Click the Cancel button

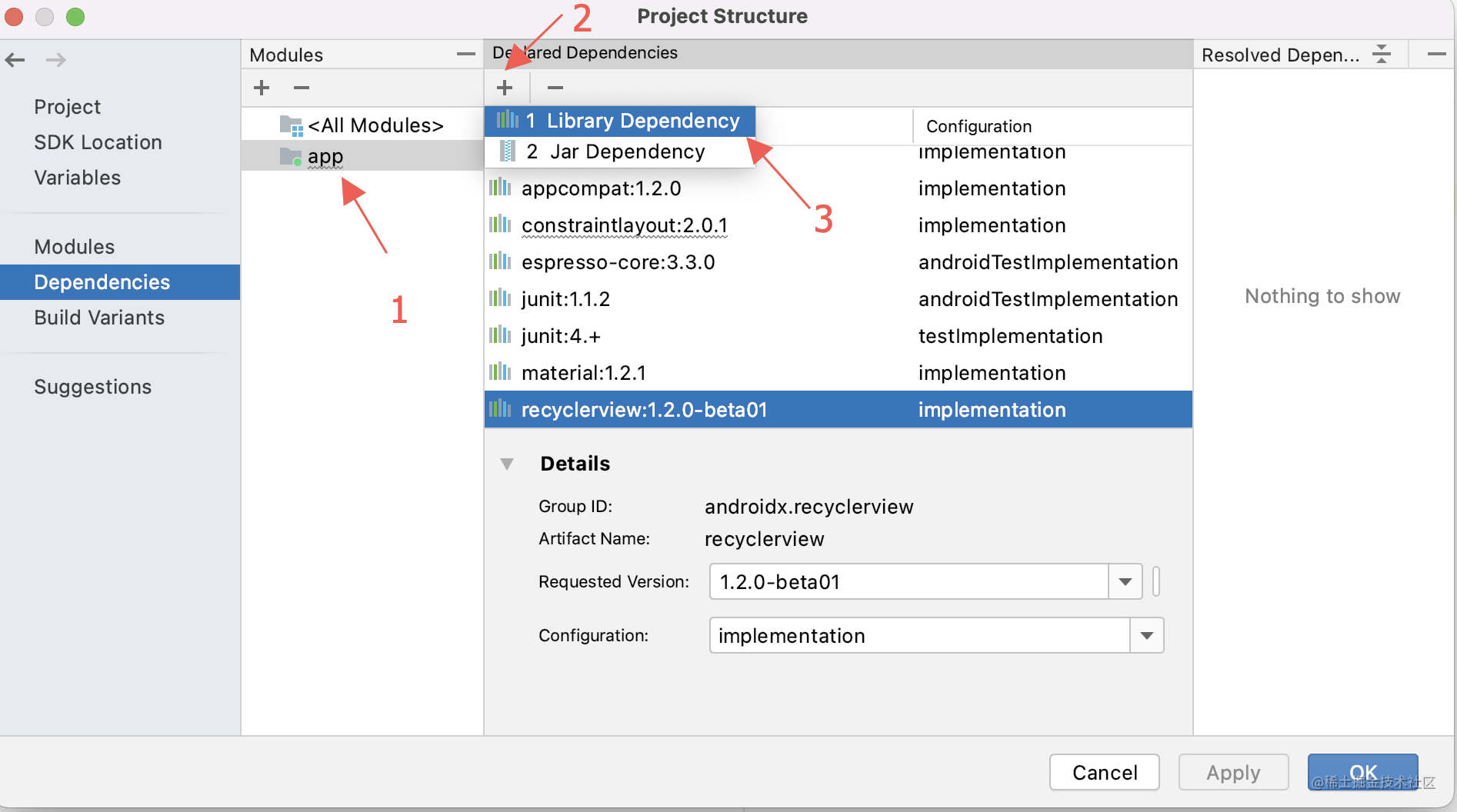point(1105,772)
